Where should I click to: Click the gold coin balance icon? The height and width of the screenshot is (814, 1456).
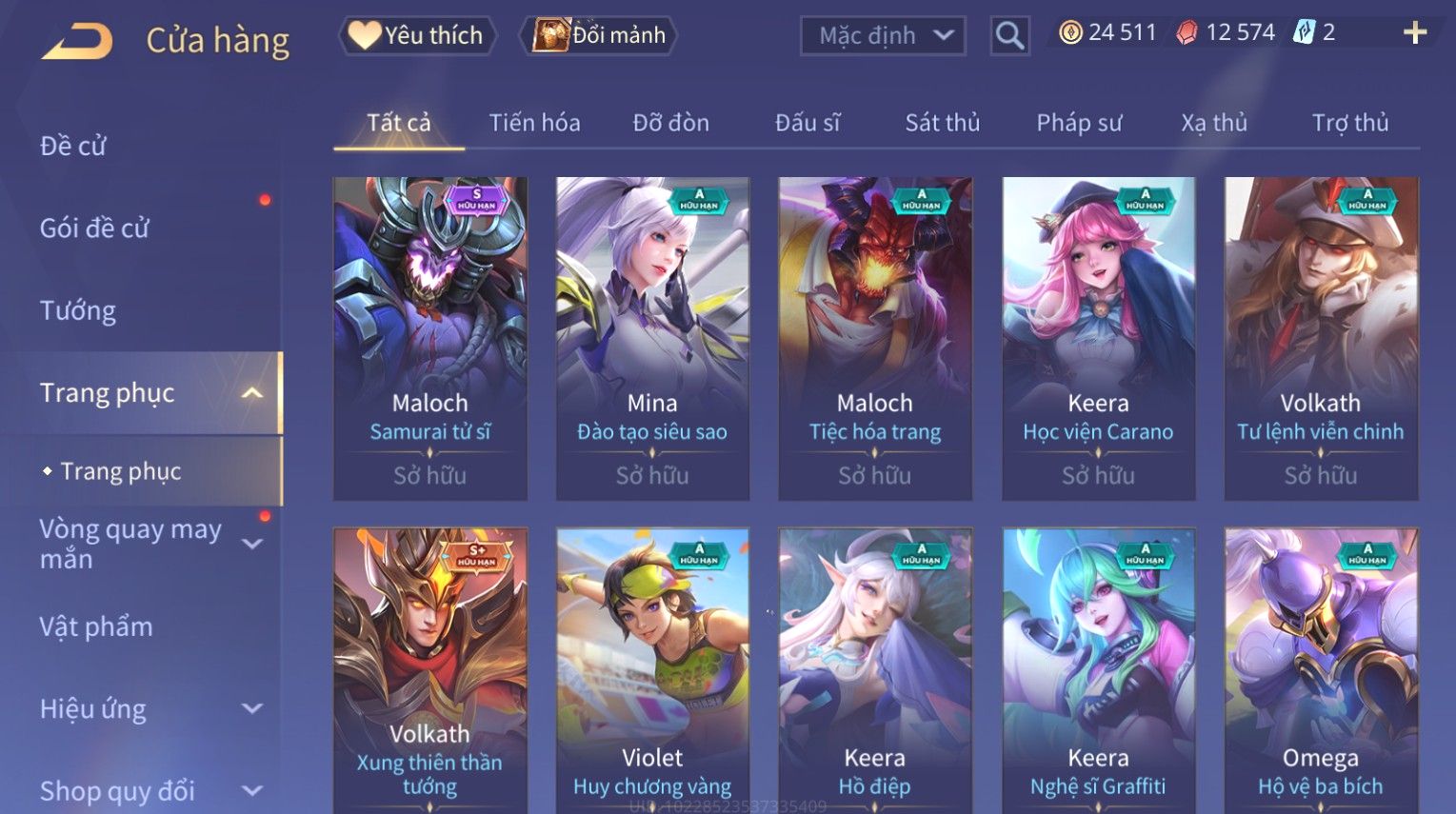click(x=1071, y=33)
